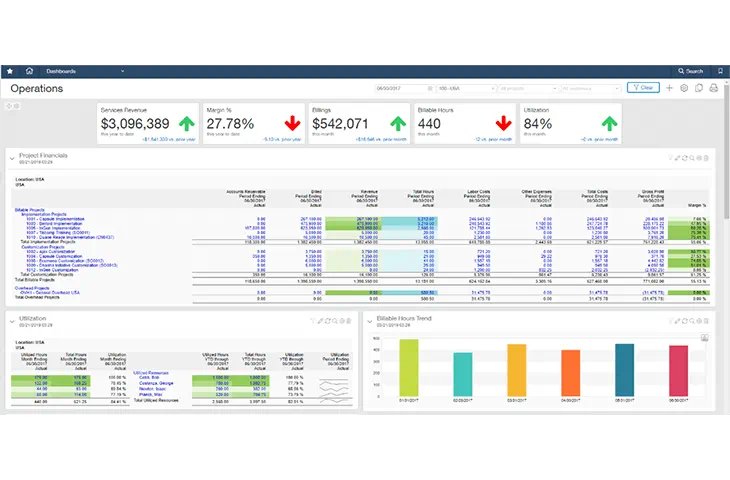Click the duplicate dashboard icon next to the gear
The height and width of the screenshot is (480, 730).
[699, 88]
